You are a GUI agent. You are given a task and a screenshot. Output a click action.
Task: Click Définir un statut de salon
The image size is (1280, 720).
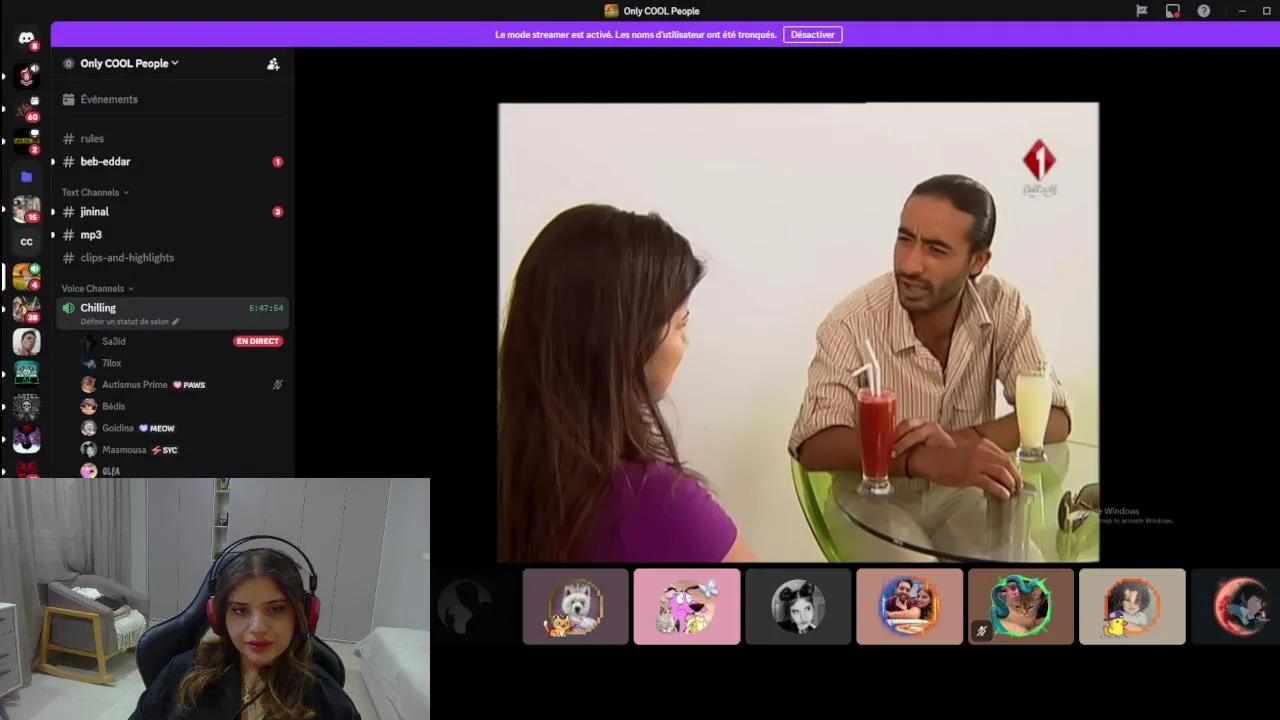pyautogui.click(x=124, y=322)
